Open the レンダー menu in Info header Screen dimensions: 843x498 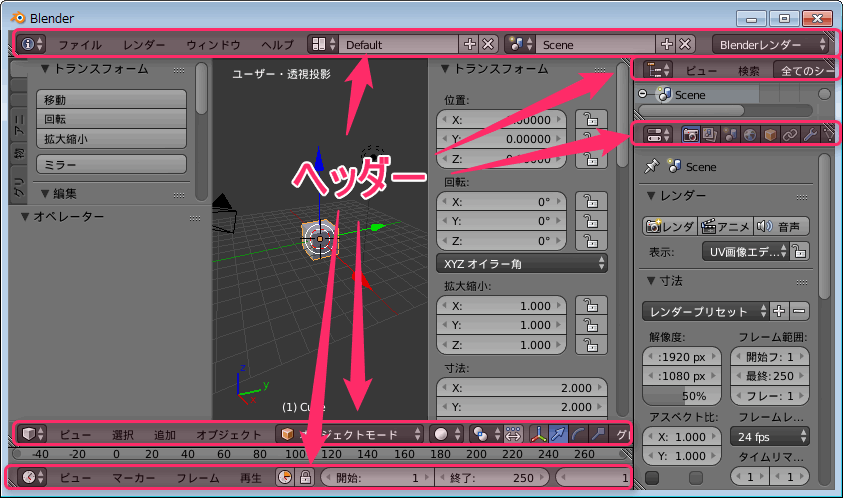[x=144, y=45]
